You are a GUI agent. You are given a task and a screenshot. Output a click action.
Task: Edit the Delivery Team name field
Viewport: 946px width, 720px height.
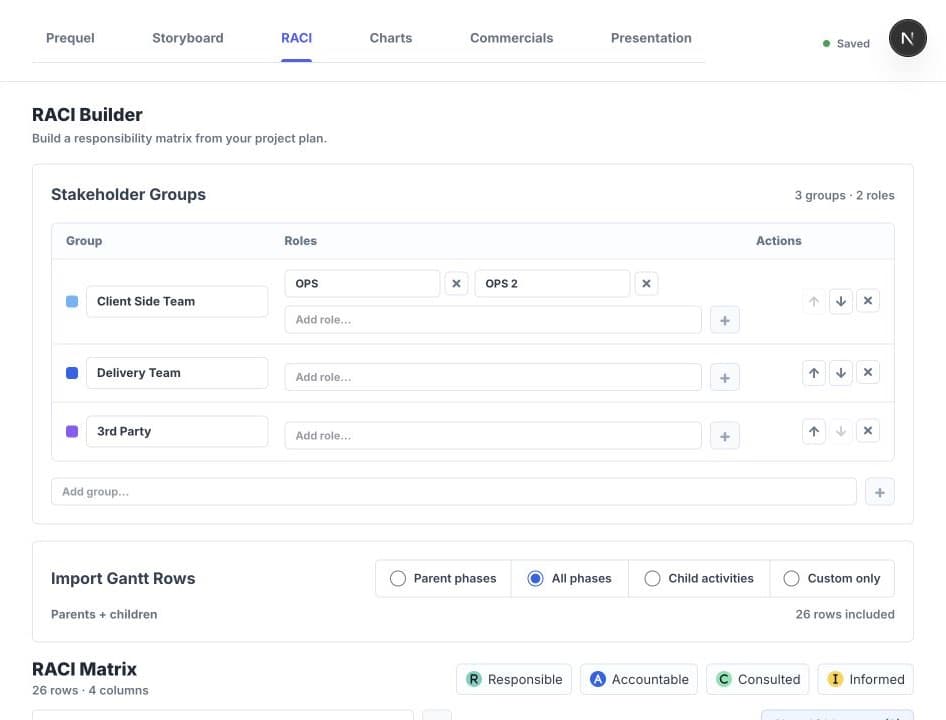pyautogui.click(x=177, y=373)
